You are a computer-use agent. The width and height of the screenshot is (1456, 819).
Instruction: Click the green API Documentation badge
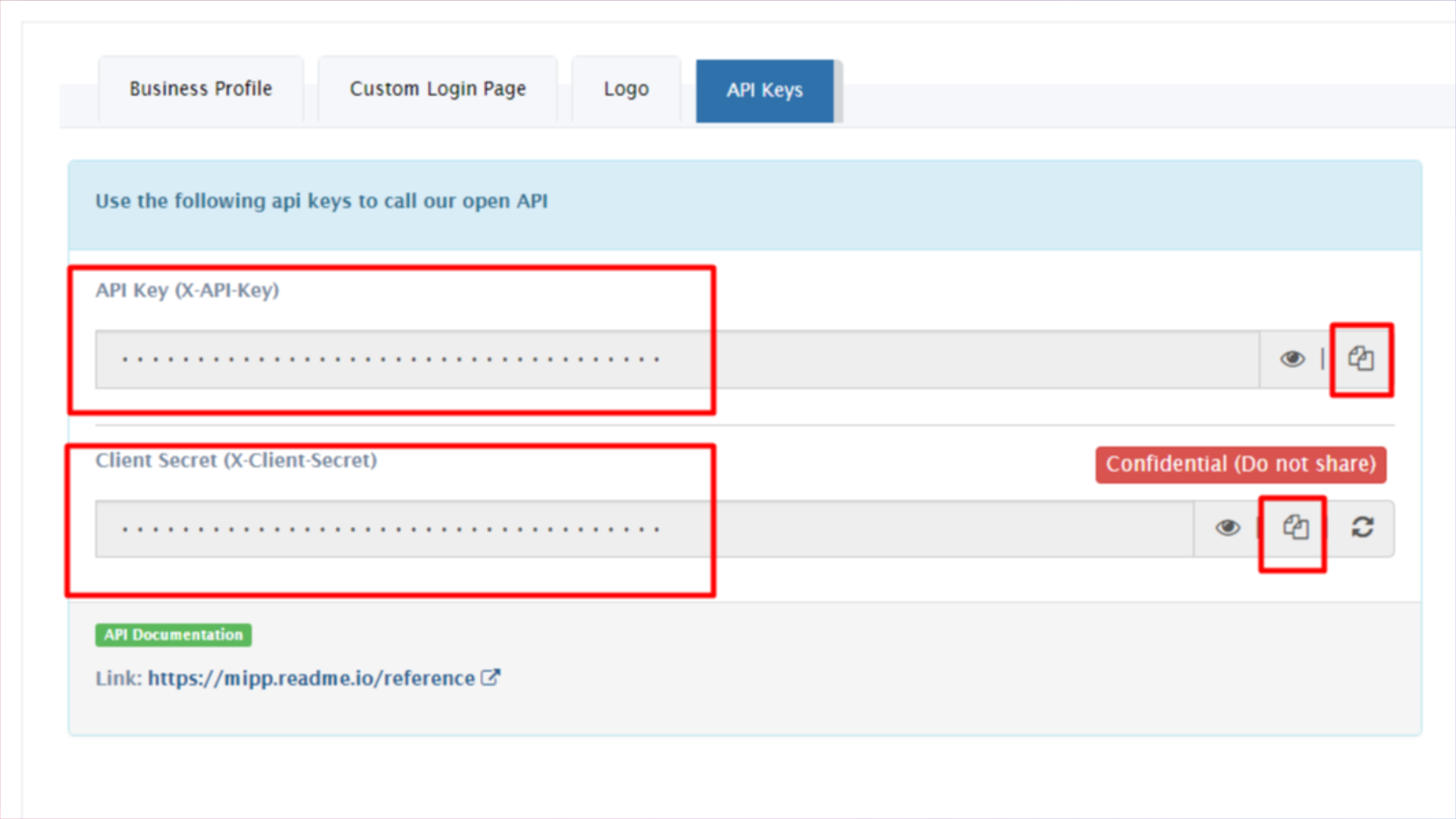point(173,635)
